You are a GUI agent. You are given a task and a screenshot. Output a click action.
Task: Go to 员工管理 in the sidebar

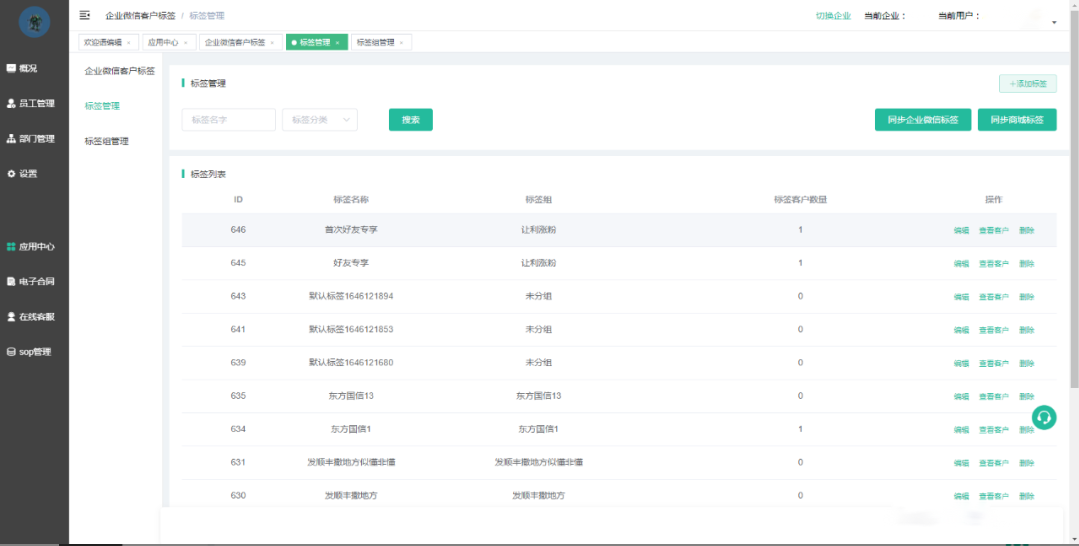[31, 103]
